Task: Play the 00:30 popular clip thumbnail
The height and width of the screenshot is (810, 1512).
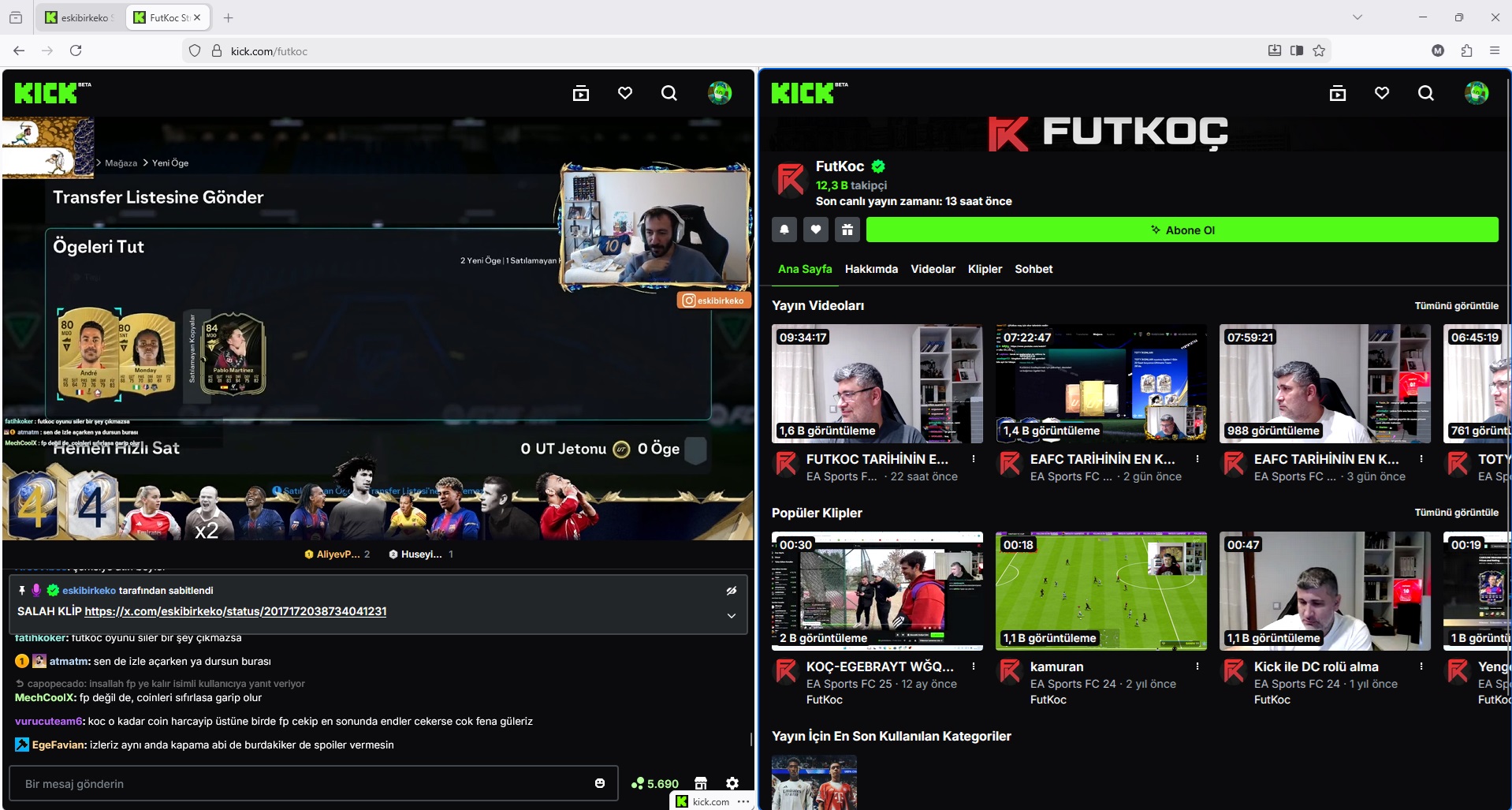Action: (877, 591)
